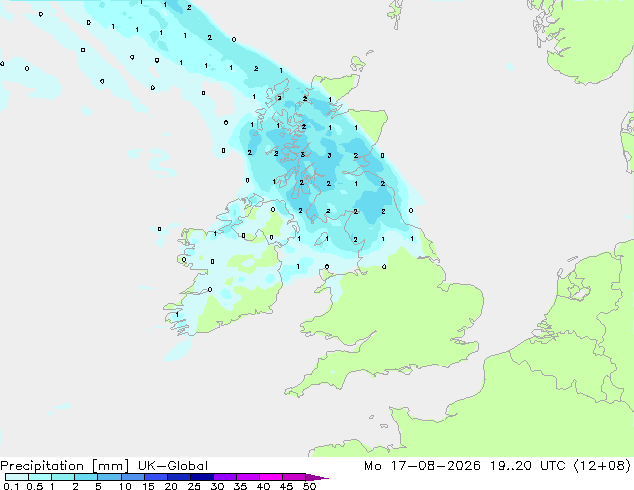Screen dimensions: 634x490
Task: Click the '25' legend scale label
Action: pos(194,486)
